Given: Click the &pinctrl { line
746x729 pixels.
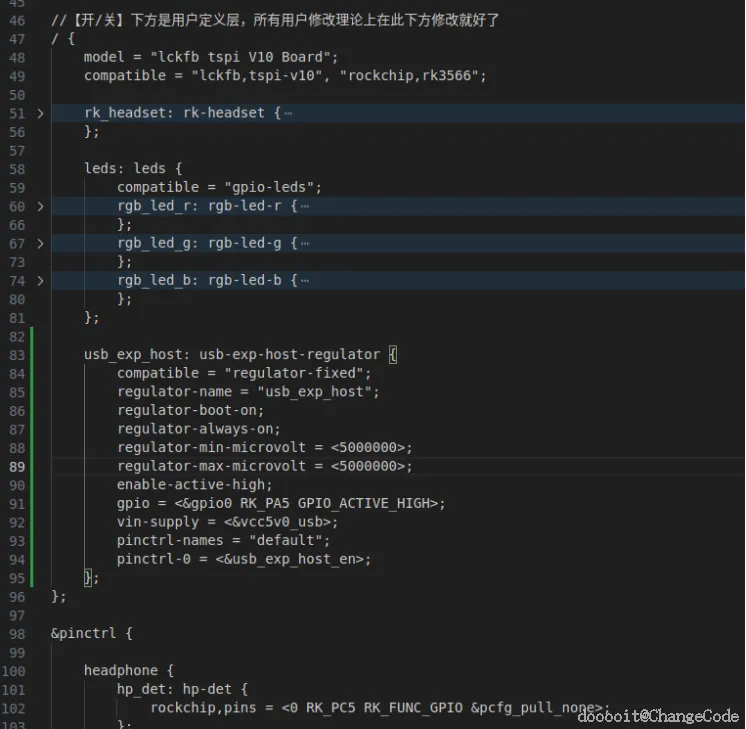Looking at the screenshot, I should [92, 634].
